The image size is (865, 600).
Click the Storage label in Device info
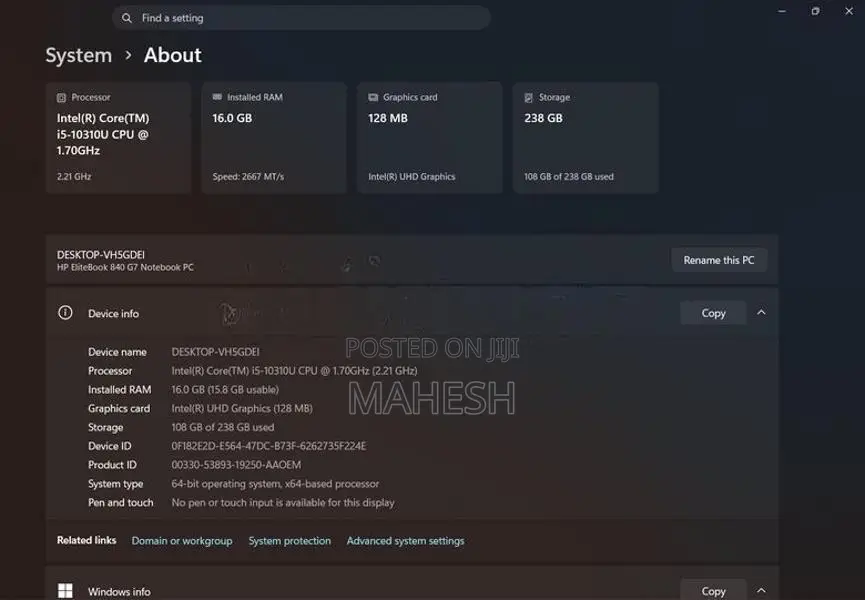pos(105,427)
